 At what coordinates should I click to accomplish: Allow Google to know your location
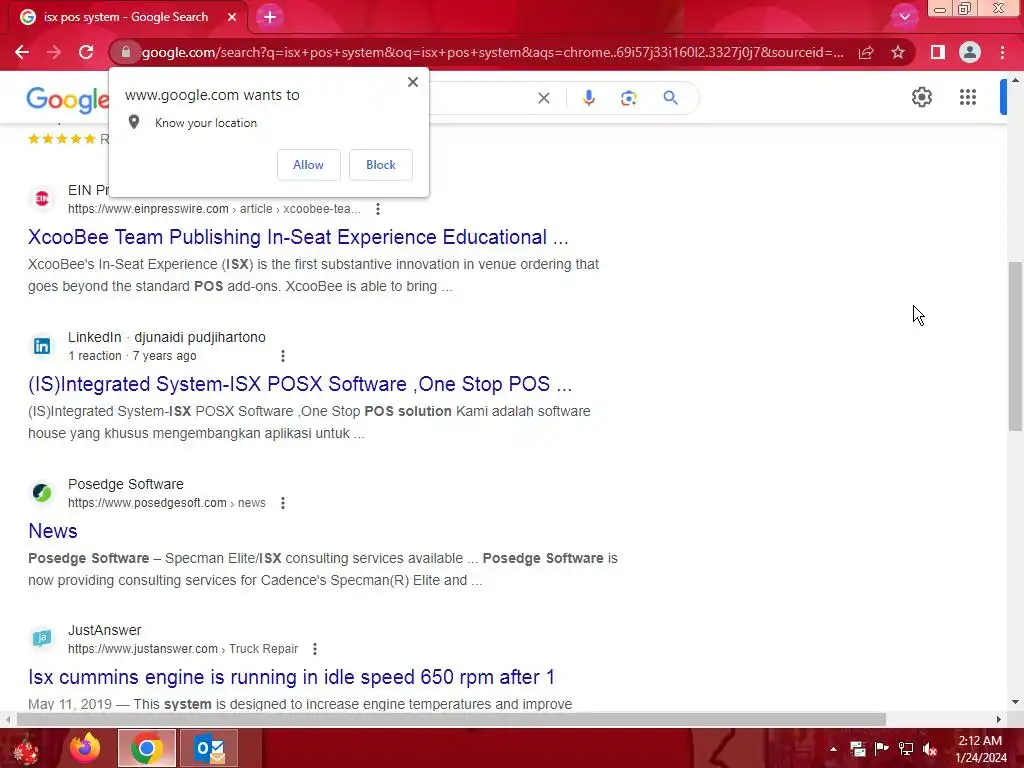click(x=308, y=165)
